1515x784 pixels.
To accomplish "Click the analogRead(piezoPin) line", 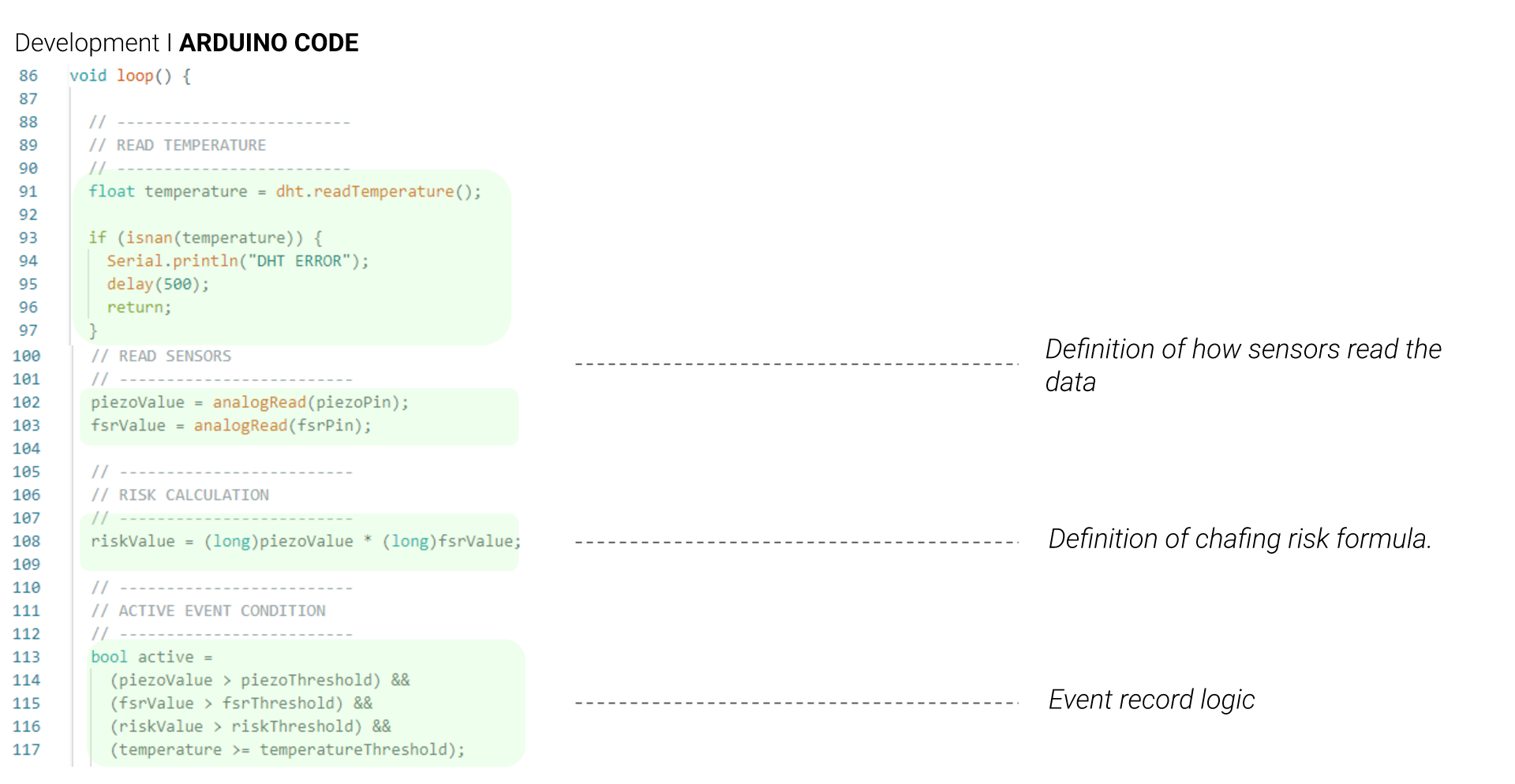I will tap(250, 402).
